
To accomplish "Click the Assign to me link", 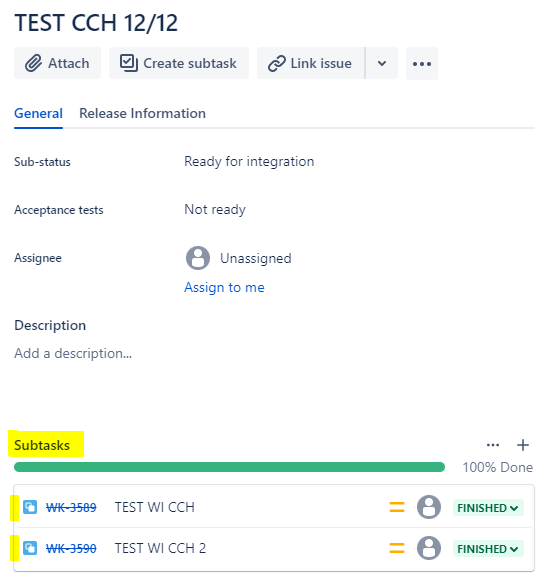I will tap(224, 287).
